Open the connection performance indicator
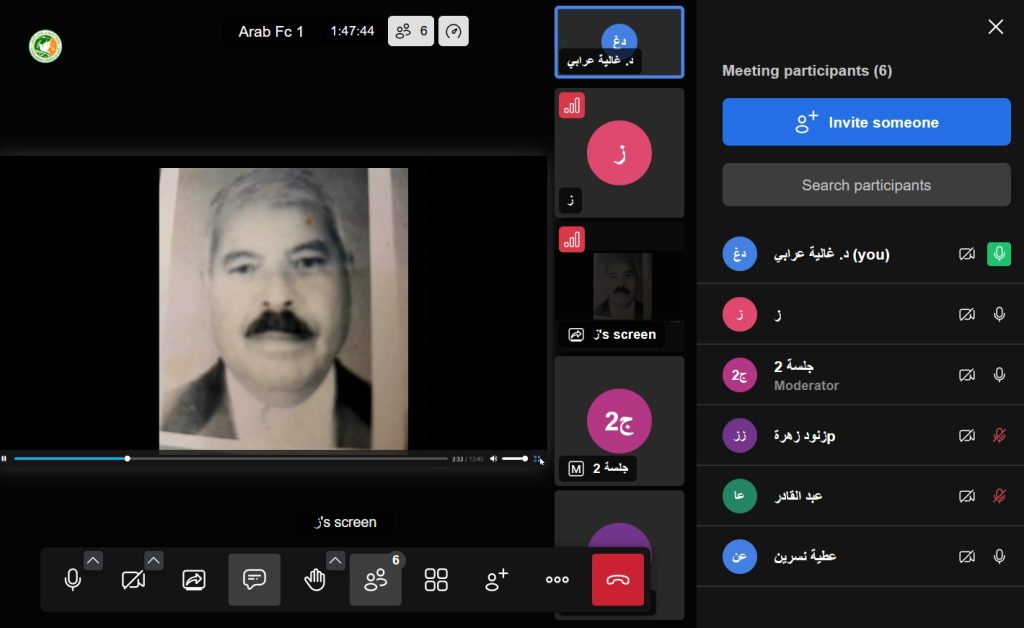1024x628 pixels. (453, 31)
